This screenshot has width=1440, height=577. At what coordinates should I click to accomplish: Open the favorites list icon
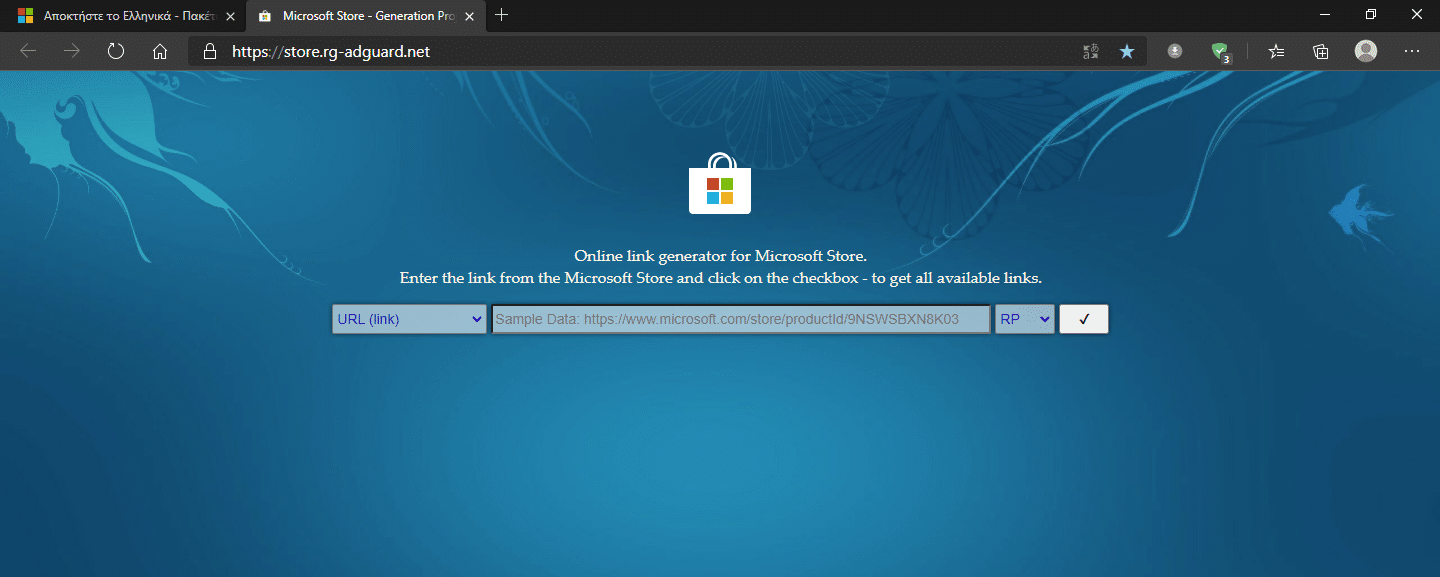(1276, 51)
